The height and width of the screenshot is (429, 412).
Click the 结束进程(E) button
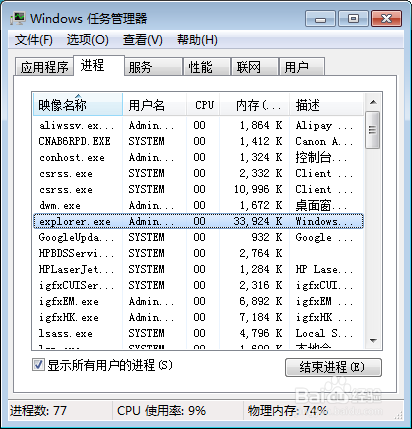click(x=333, y=367)
